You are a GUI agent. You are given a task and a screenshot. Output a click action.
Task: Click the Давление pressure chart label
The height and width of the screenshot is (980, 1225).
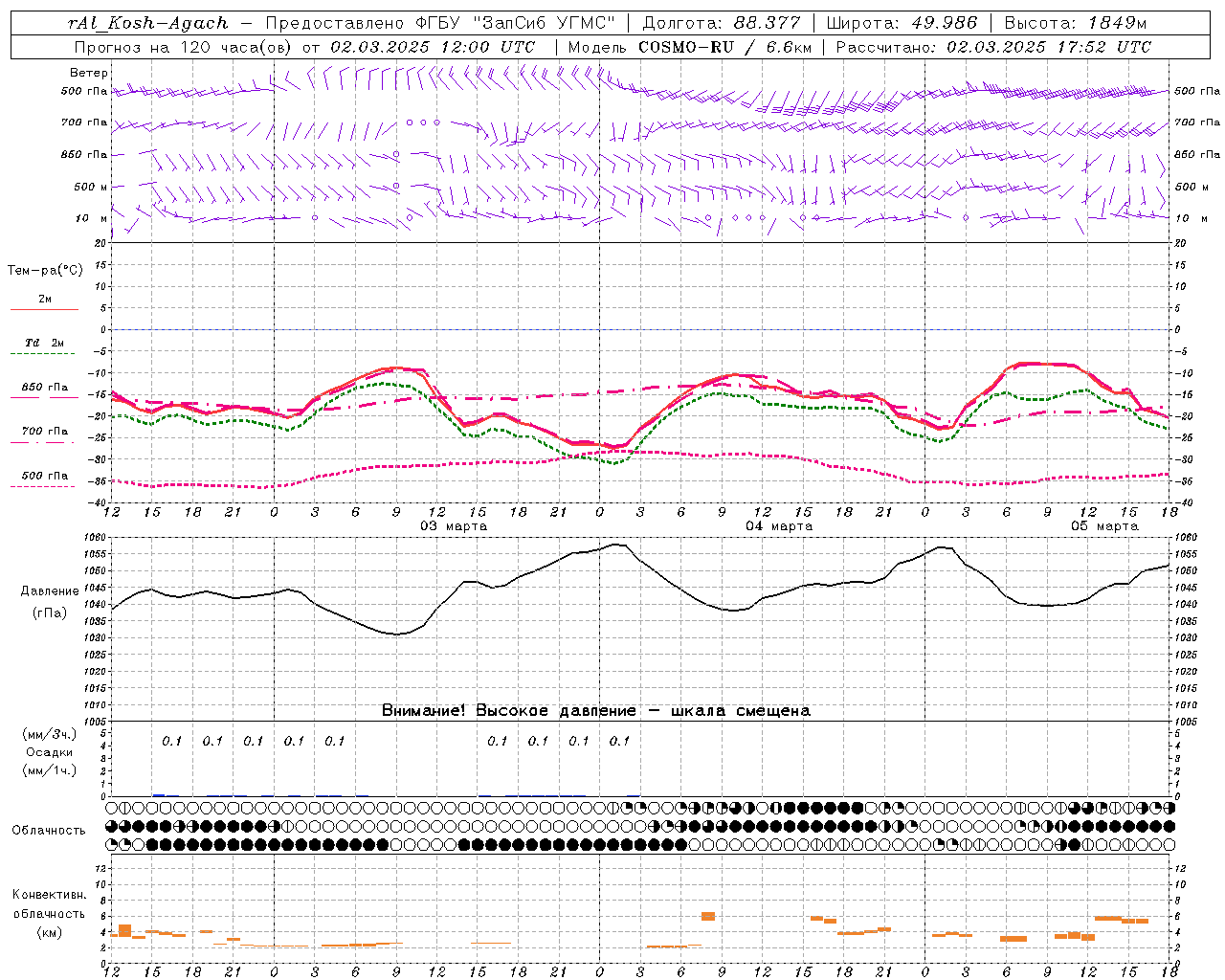click(50, 591)
